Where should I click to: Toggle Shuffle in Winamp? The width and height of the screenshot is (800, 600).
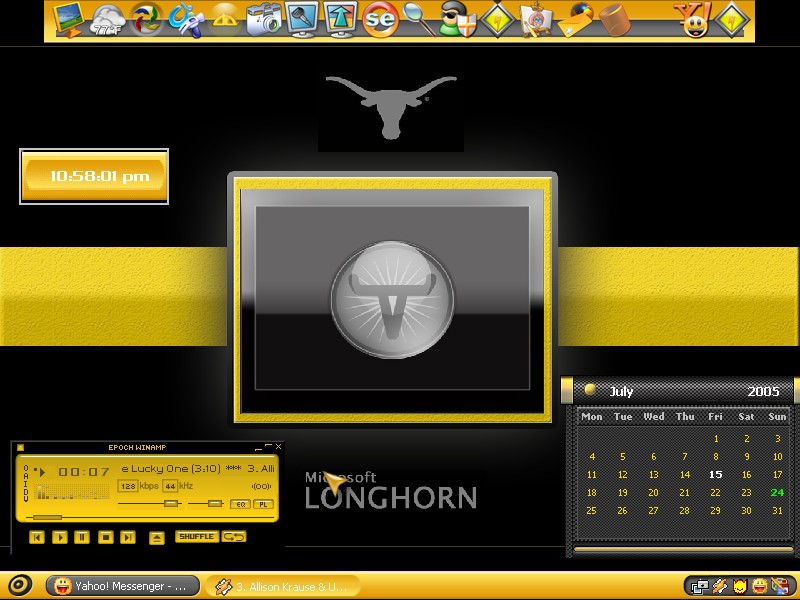pyautogui.click(x=196, y=537)
